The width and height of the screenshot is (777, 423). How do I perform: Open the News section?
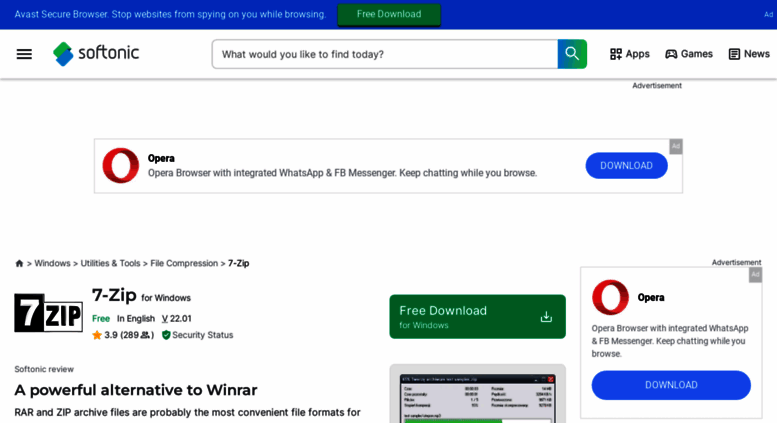[x=749, y=54]
